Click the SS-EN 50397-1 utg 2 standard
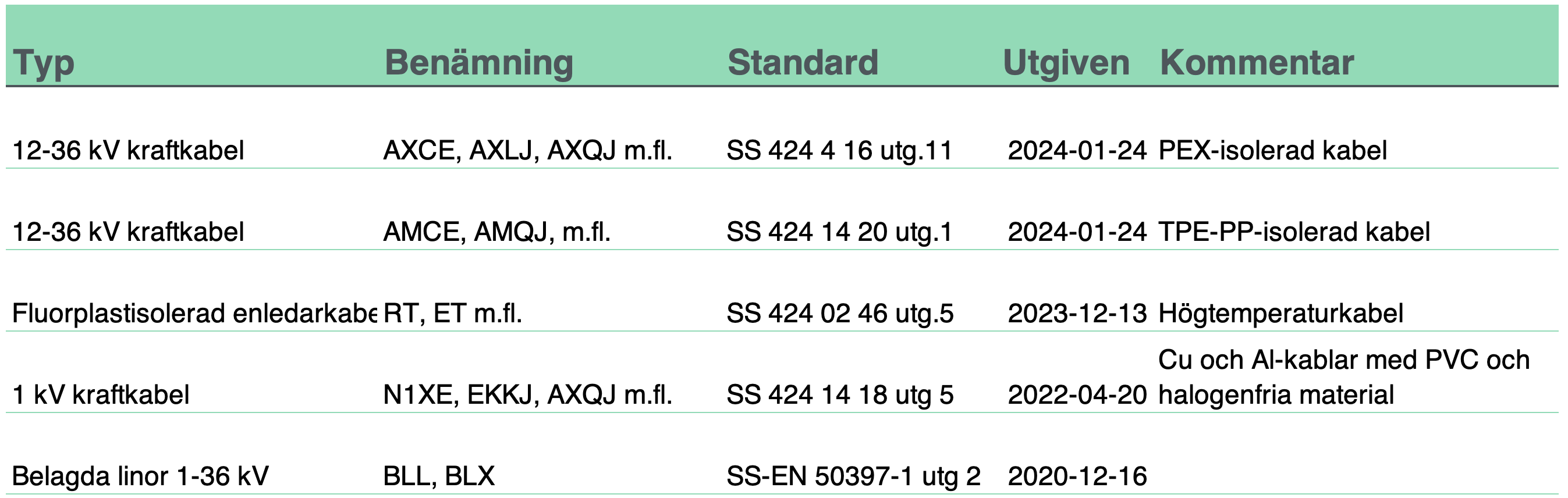This screenshot has width=1568, height=498. 853,476
